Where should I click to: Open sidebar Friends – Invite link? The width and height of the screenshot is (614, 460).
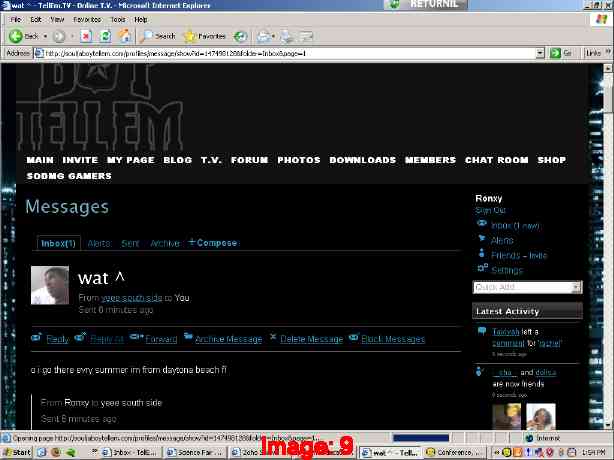[519, 255]
